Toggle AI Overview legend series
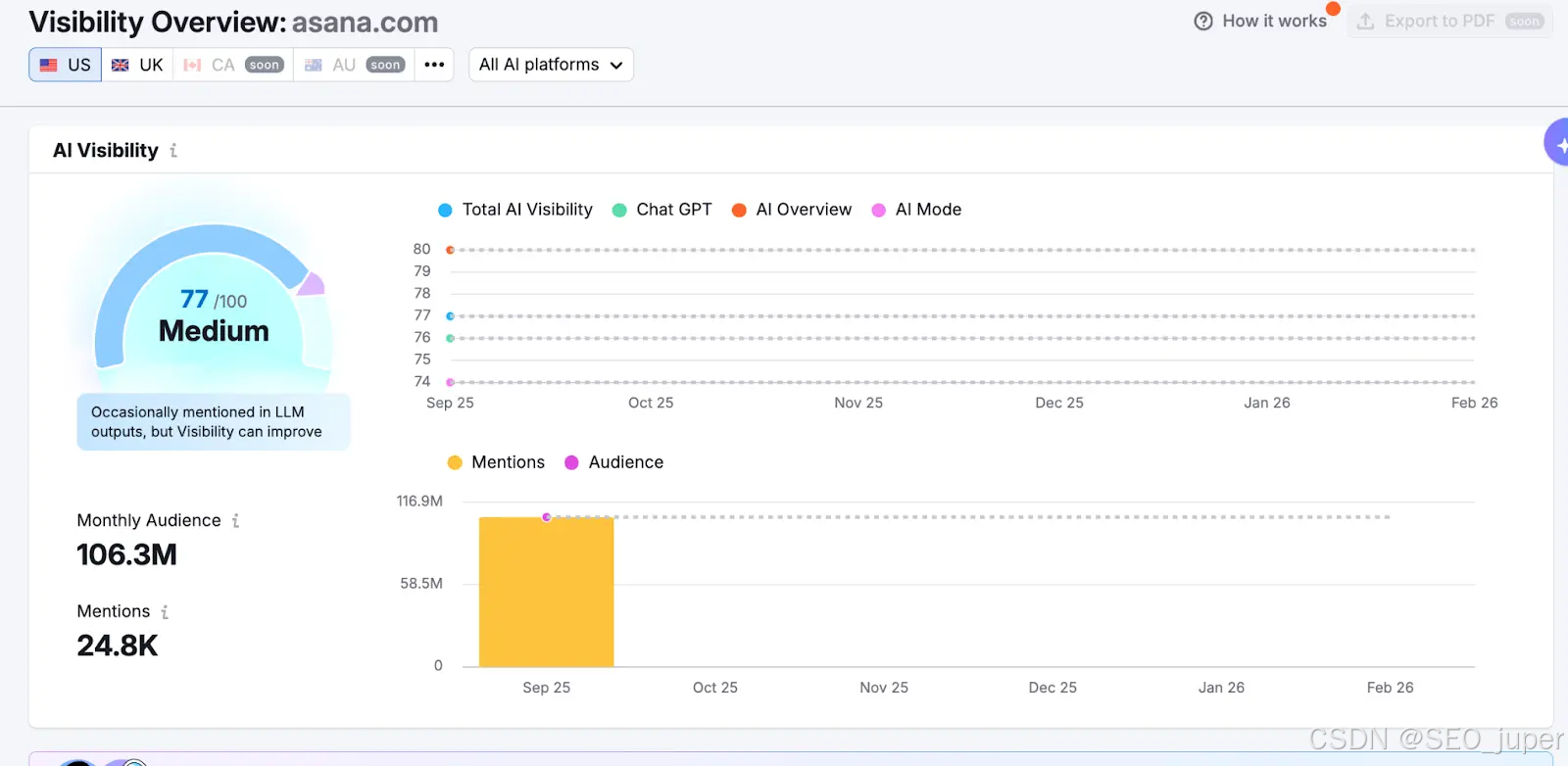The height and width of the screenshot is (766, 1568). pyautogui.click(x=792, y=210)
